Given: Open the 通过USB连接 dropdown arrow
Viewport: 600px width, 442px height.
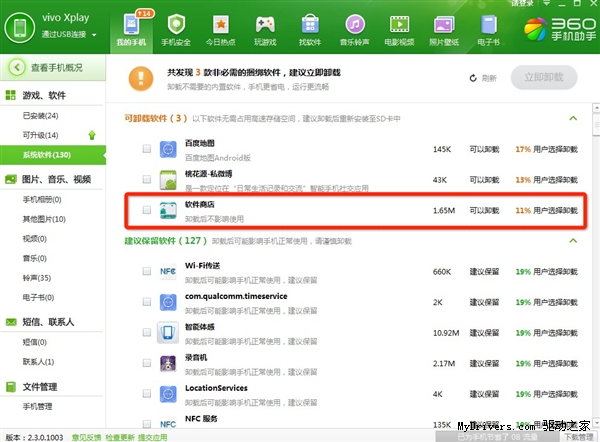Looking at the screenshot, I should [94, 35].
